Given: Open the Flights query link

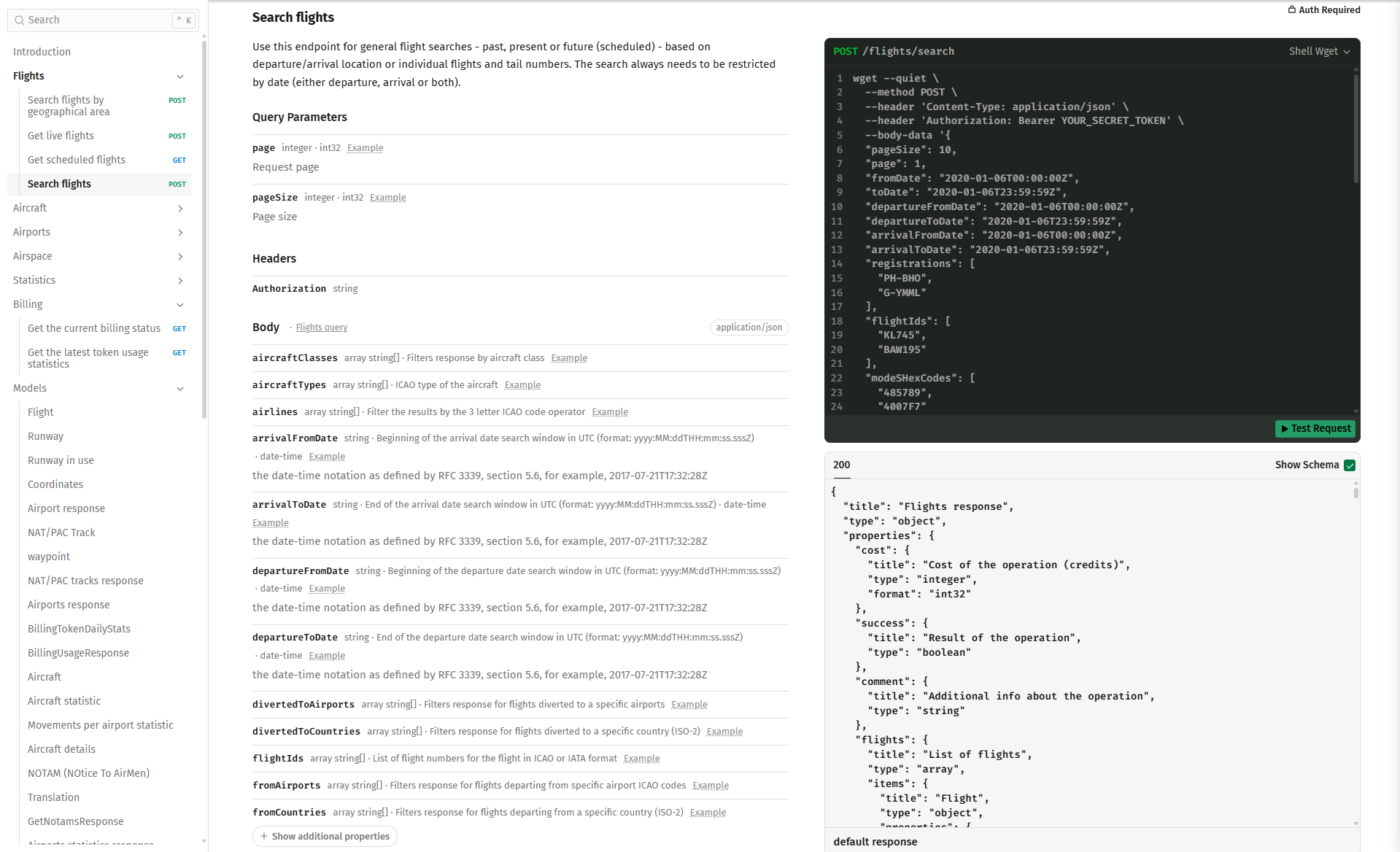Looking at the screenshot, I should tap(322, 328).
